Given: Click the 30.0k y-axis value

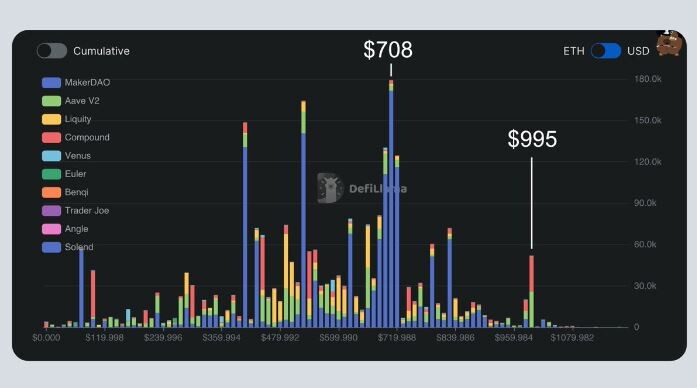Looking at the screenshot, I should pos(645,286).
